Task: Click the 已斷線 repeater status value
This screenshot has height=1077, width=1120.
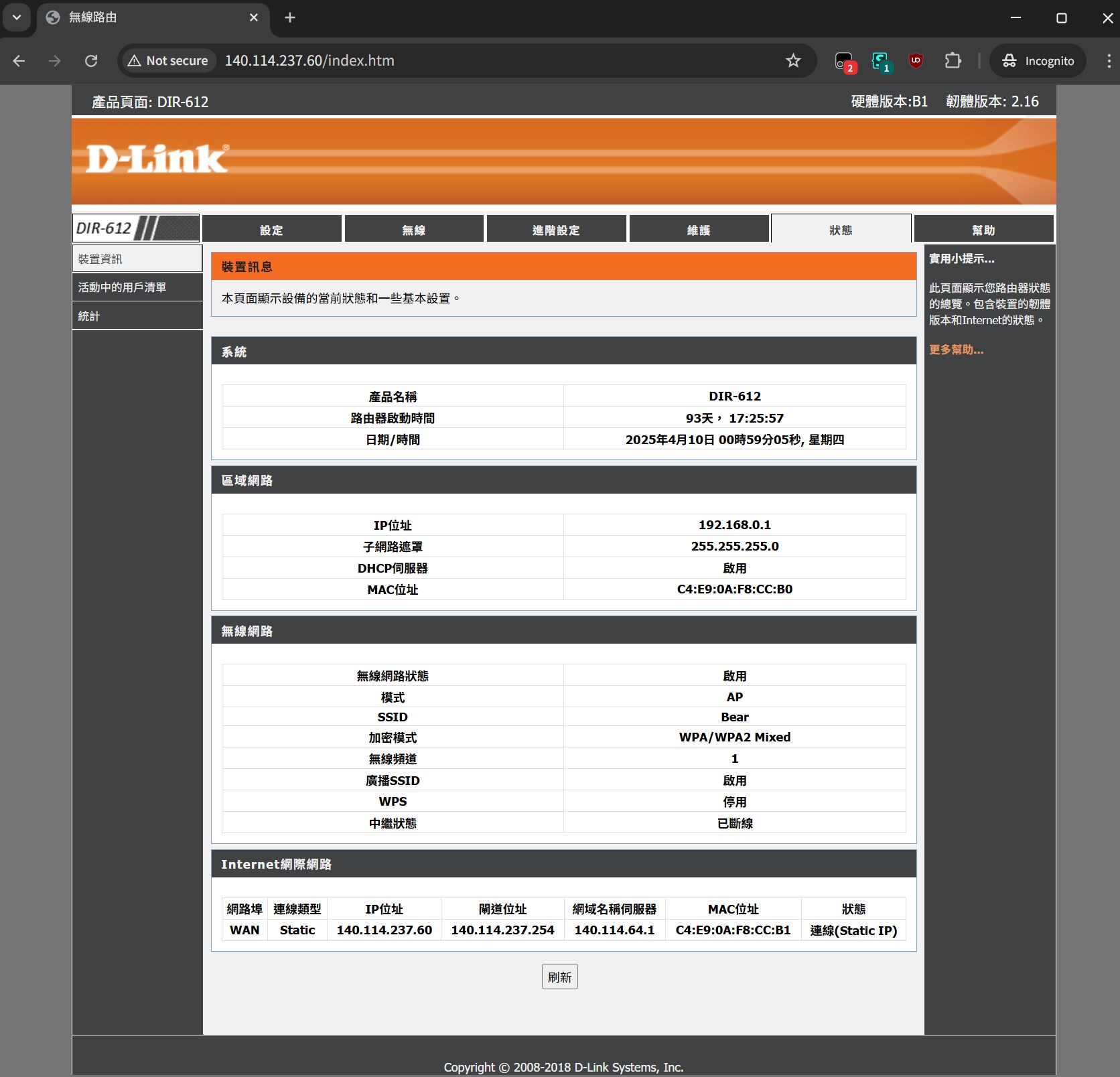Action: tap(734, 823)
